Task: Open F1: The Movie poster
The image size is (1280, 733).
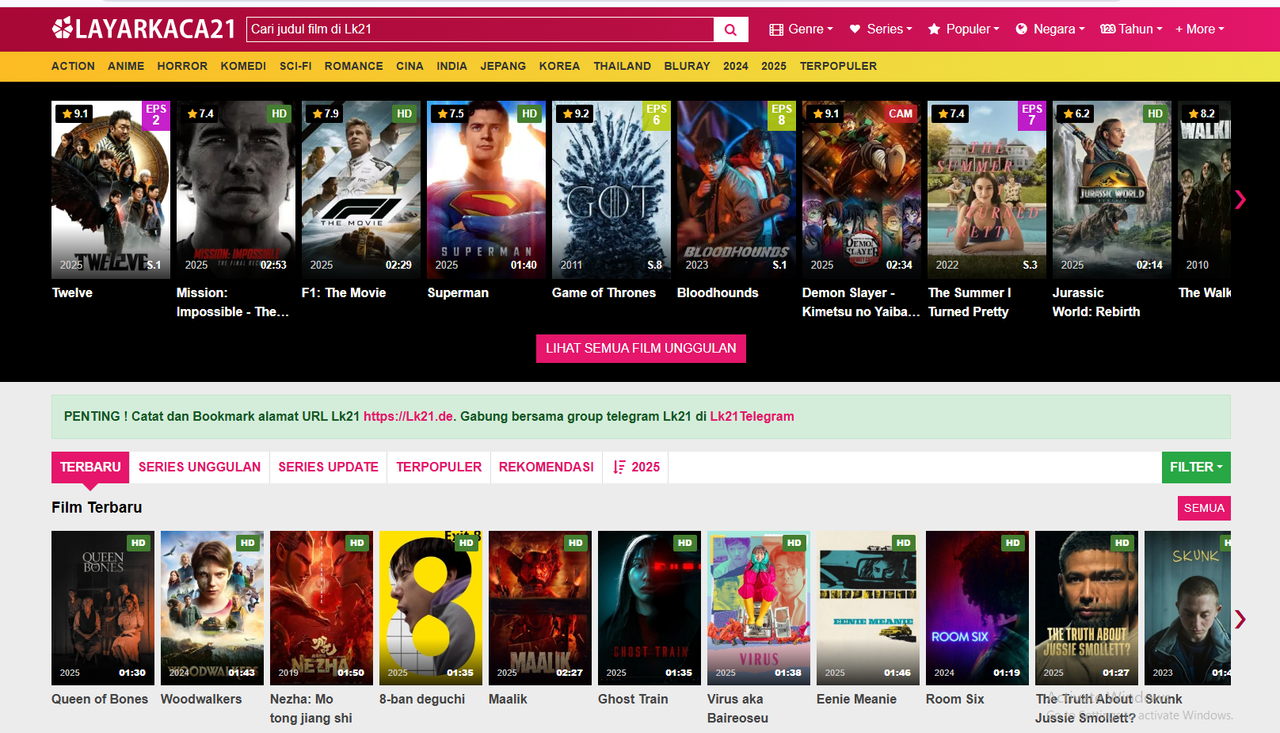Action: tap(361, 190)
